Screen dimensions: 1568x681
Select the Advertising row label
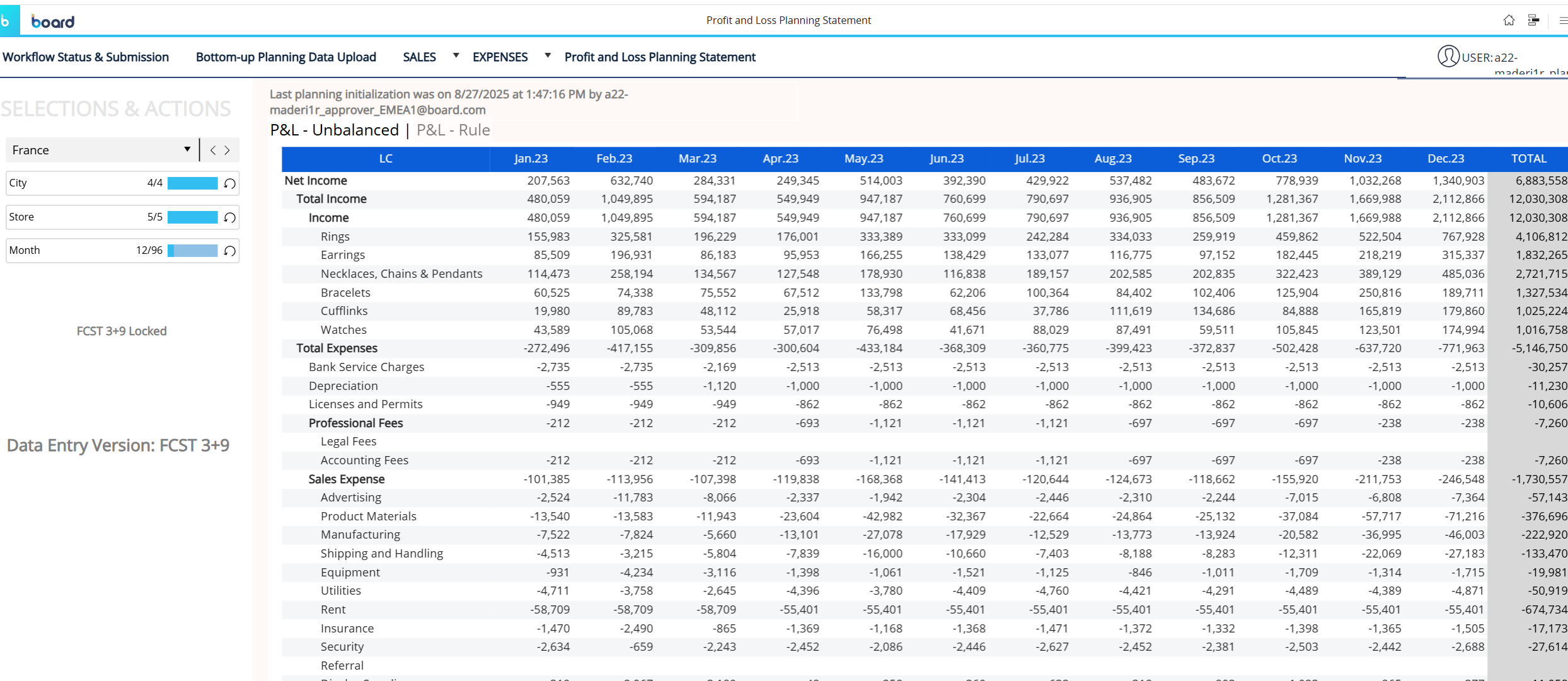pos(351,498)
